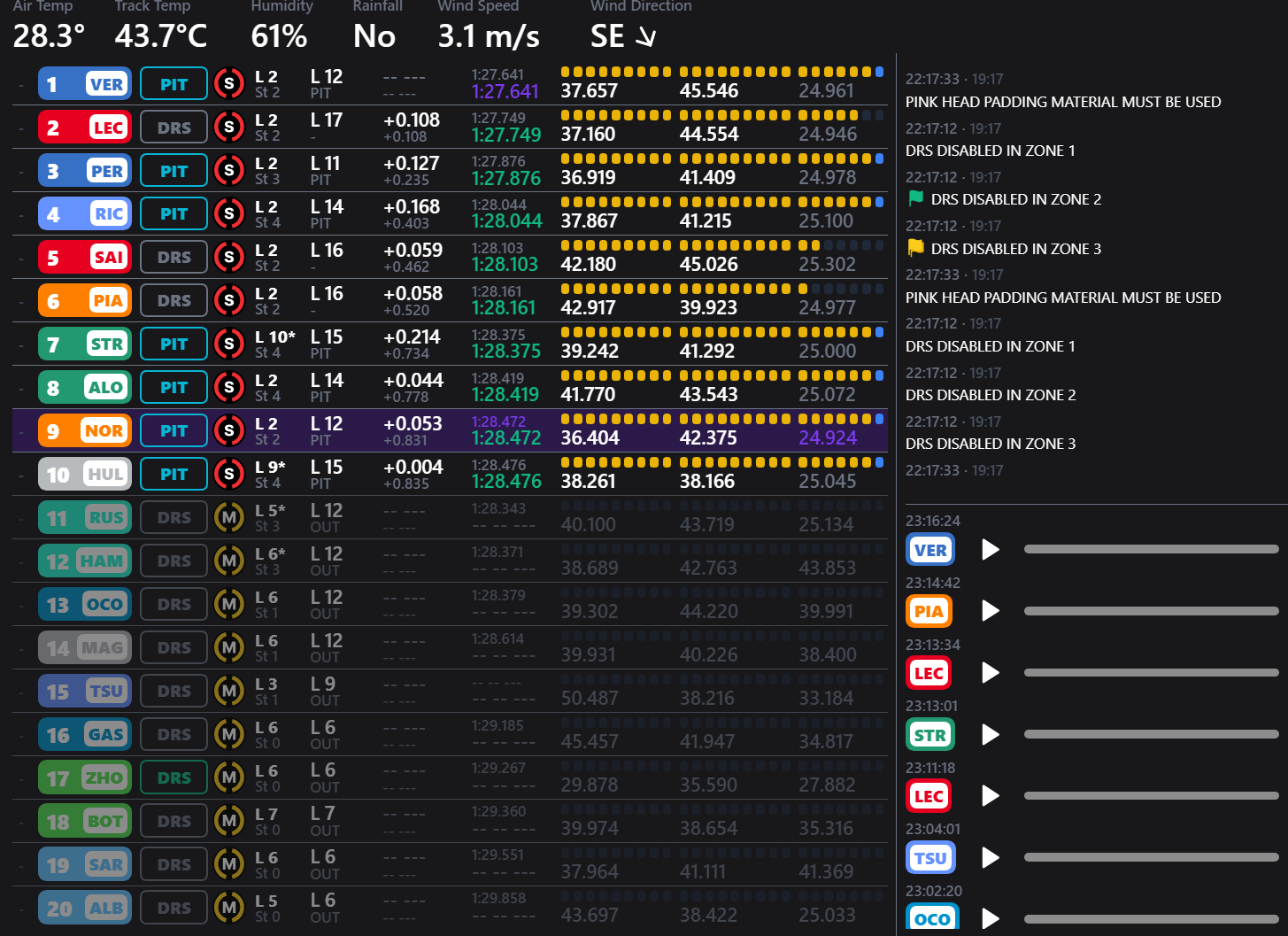The height and width of the screenshot is (936, 1288).
Task: Select position 20 ALB driver tag
Action: [x=85, y=908]
